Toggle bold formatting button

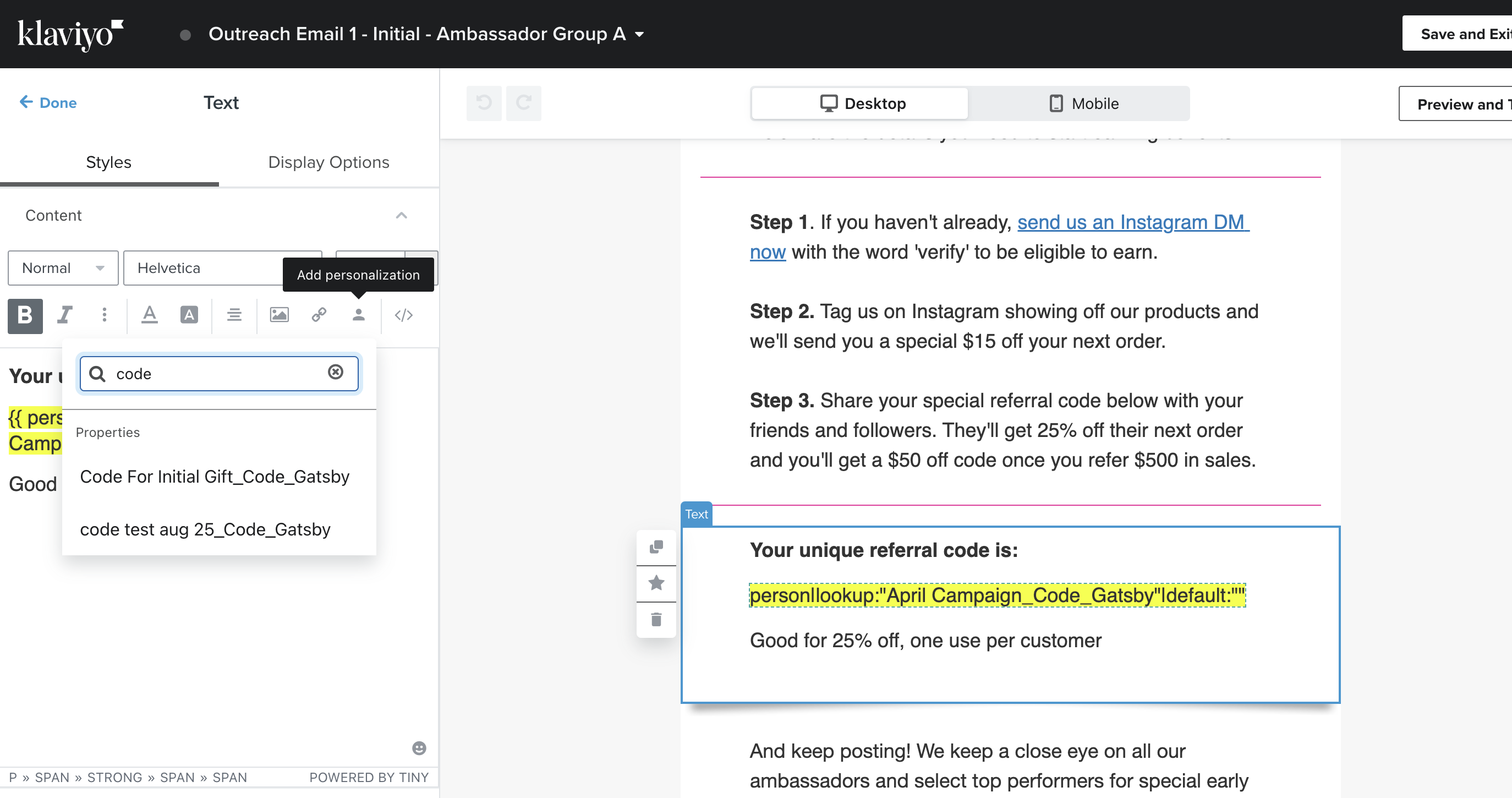pos(25,315)
